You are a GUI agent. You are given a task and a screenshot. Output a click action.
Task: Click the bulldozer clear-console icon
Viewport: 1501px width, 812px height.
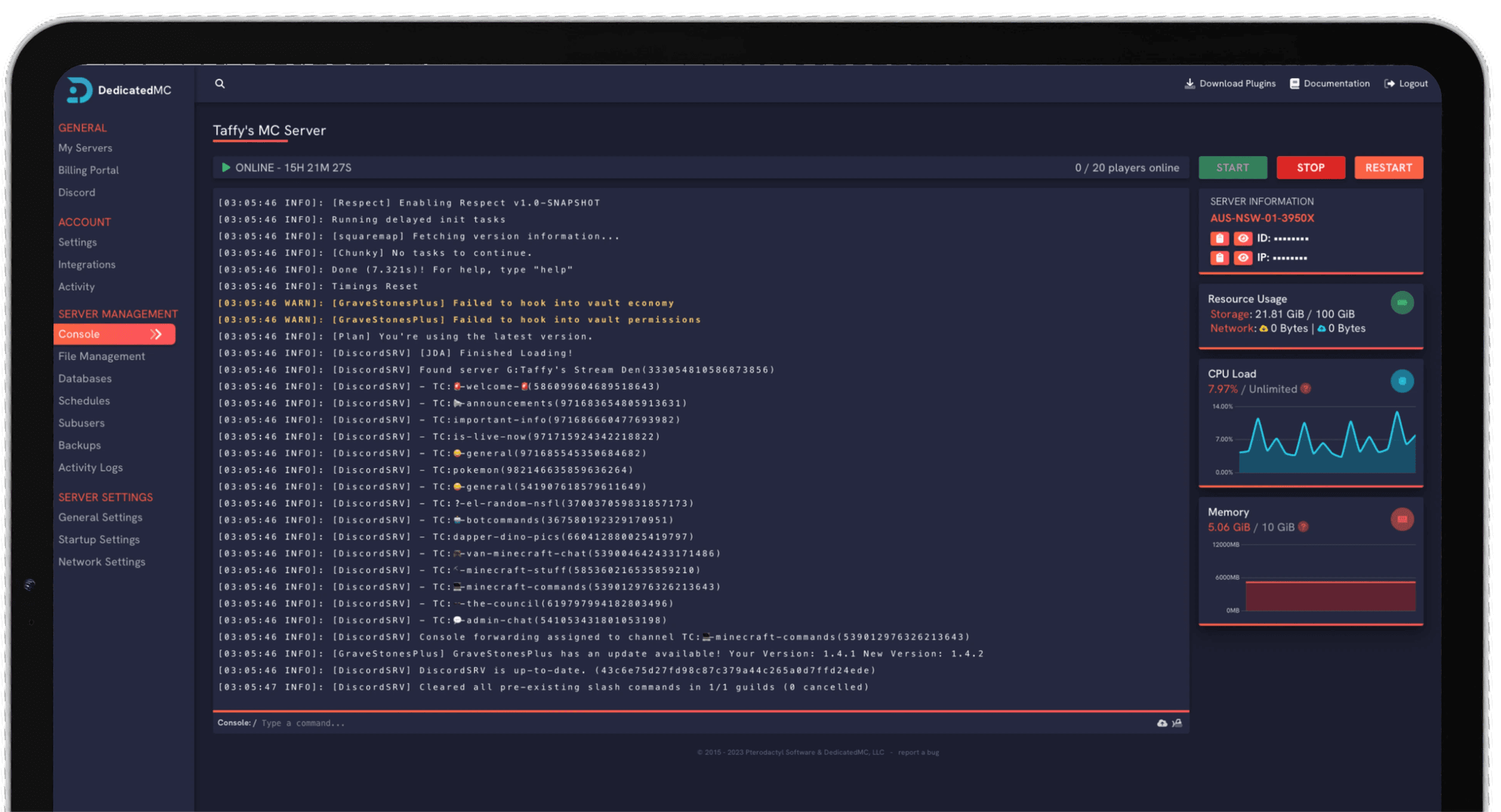click(x=1177, y=723)
